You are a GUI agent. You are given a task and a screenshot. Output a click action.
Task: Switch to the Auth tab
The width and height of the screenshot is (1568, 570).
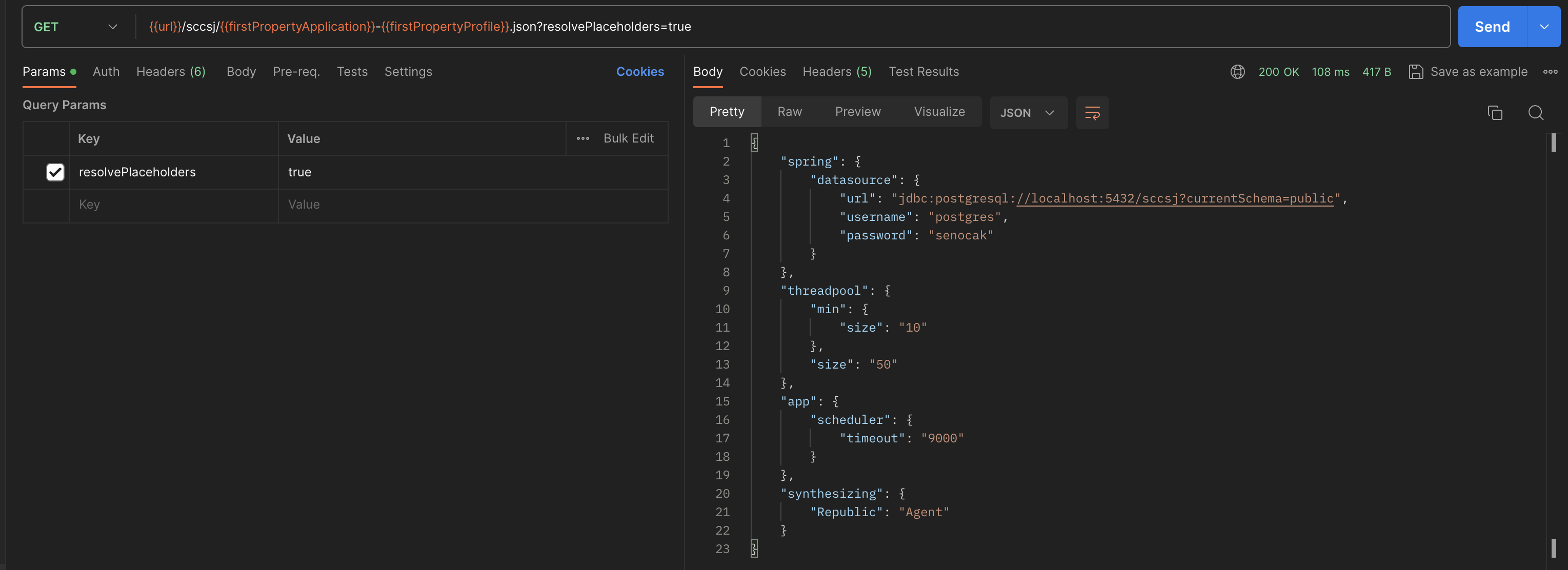tap(106, 72)
